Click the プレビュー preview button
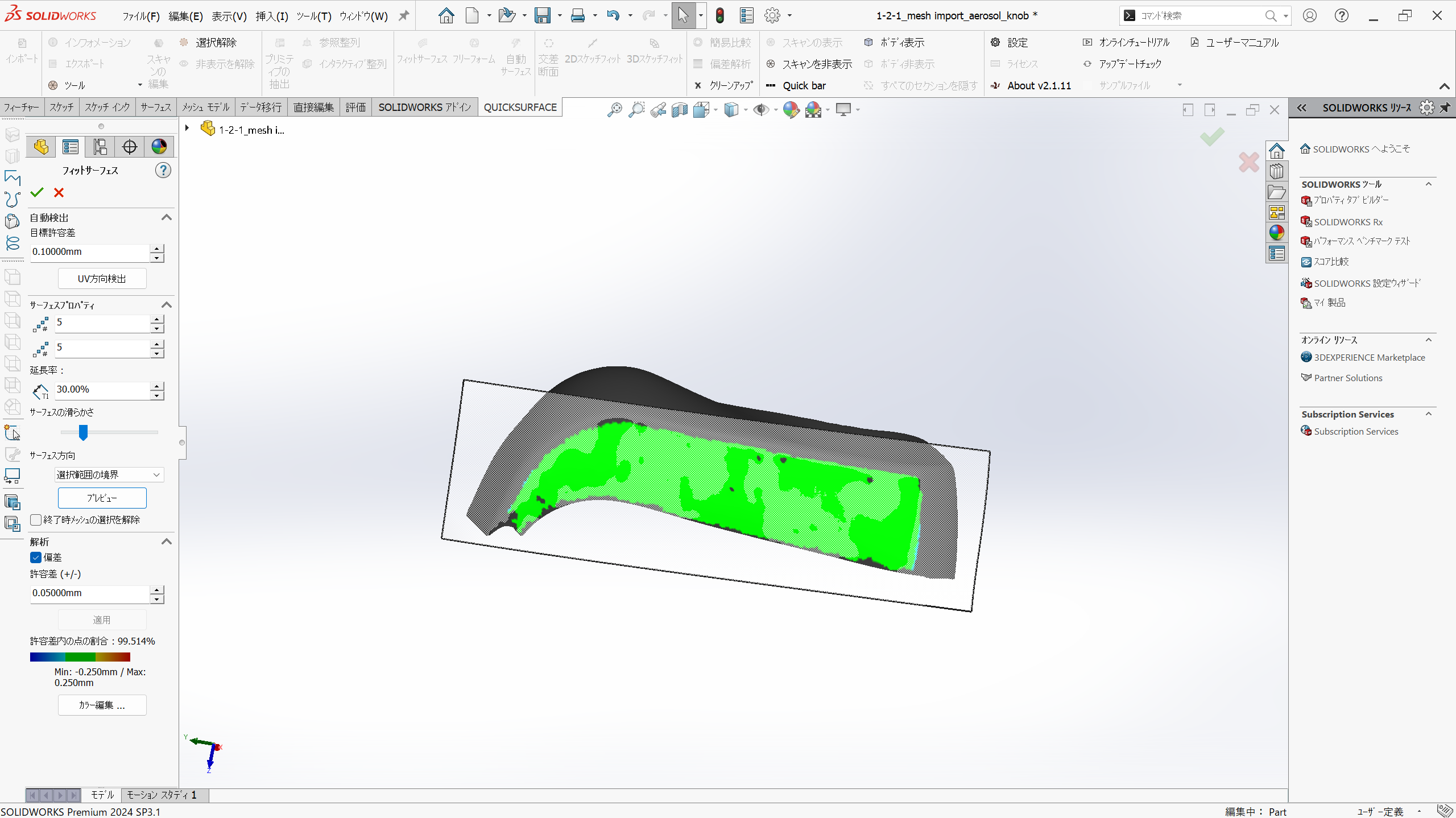Screen dimensions: 1456x818 102,498
